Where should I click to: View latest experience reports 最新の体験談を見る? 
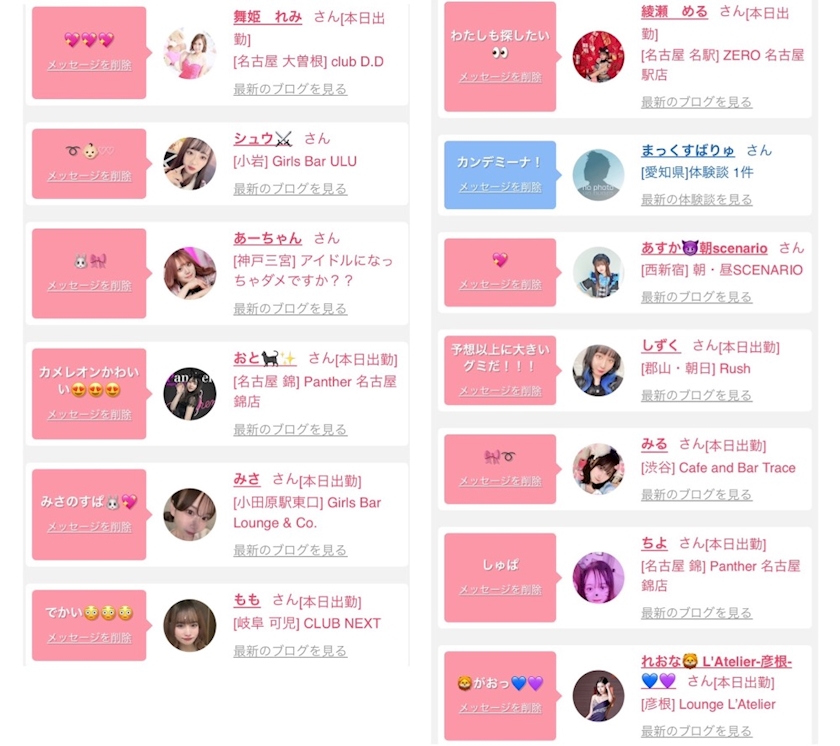pos(696,199)
